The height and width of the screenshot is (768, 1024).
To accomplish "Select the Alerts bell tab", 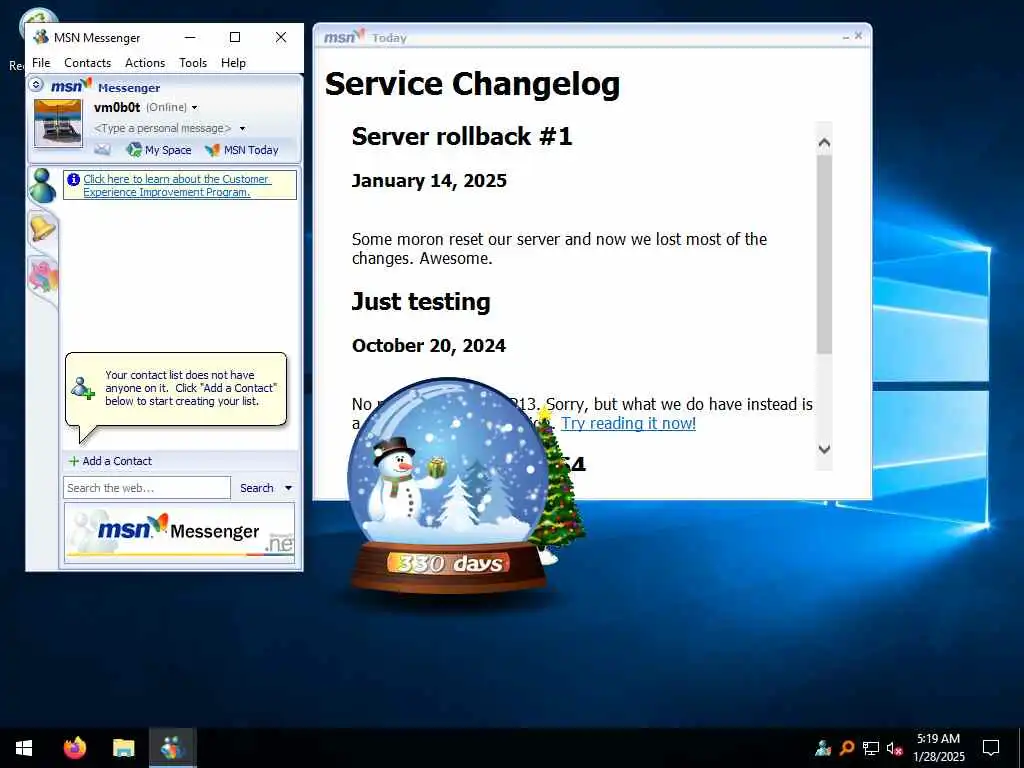I will [42, 228].
